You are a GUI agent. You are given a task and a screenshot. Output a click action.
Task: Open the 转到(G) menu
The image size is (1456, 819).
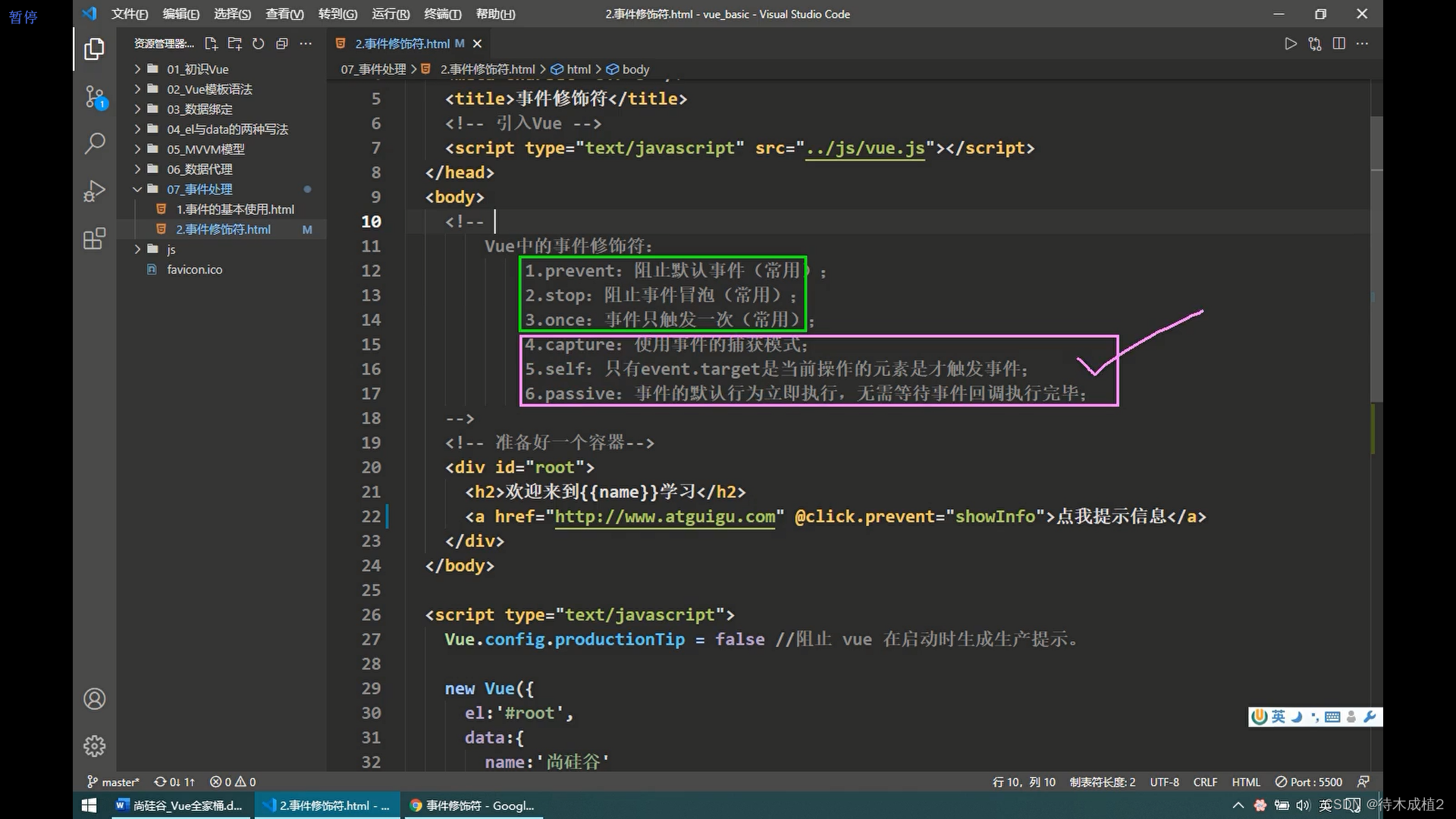337,14
